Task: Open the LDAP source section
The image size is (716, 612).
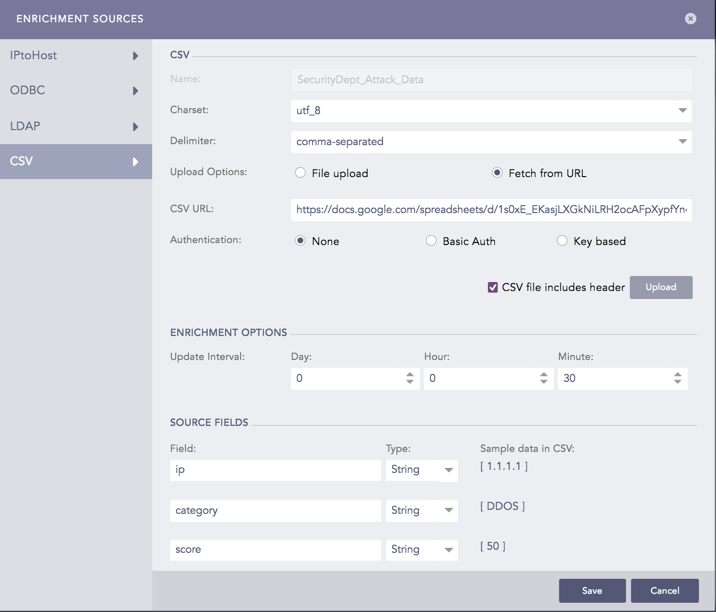Action: pos(76,126)
